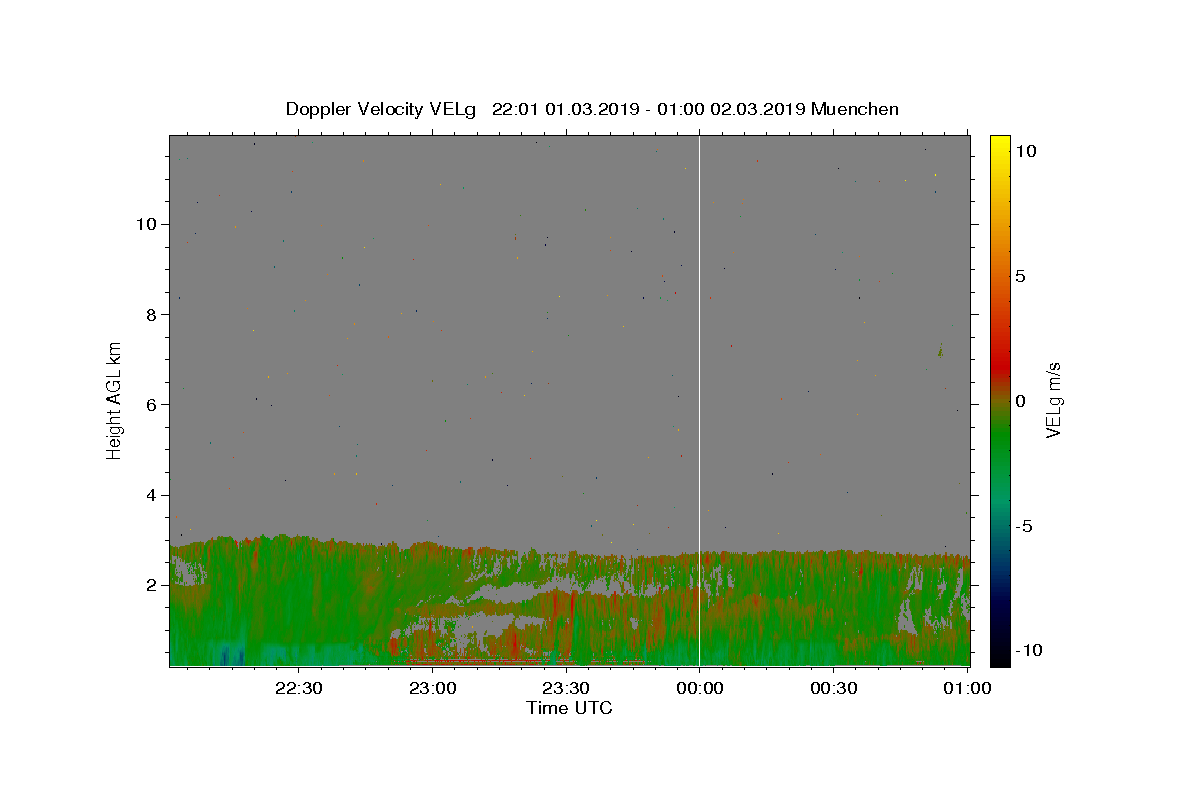Click the 'VELg m/s' colorbar title
Viewport: 1200px width, 800px height.
(x=1054, y=401)
